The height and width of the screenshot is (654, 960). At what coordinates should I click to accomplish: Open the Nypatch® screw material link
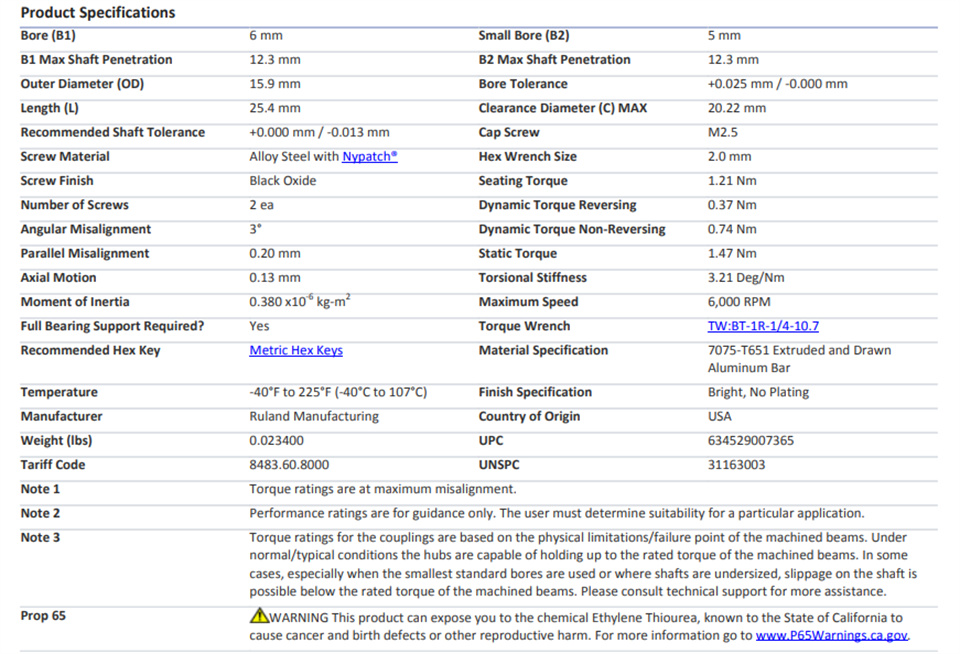pyautogui.click(x=370, y=157)
